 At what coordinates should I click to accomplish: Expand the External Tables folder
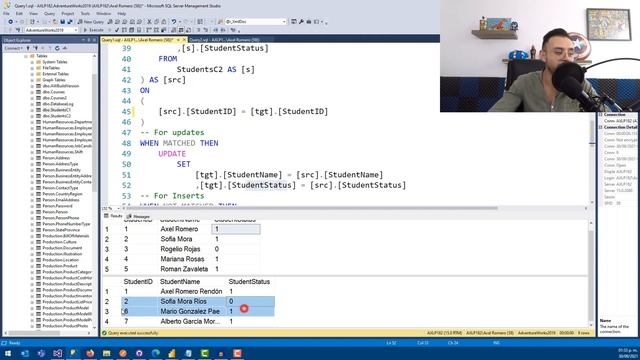pyautogui.click(x=32, y=74)
